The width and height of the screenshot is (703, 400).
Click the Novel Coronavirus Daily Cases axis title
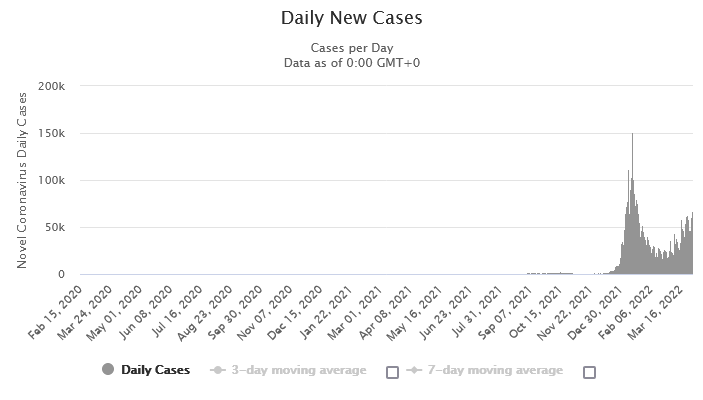(x=22, y=179)
